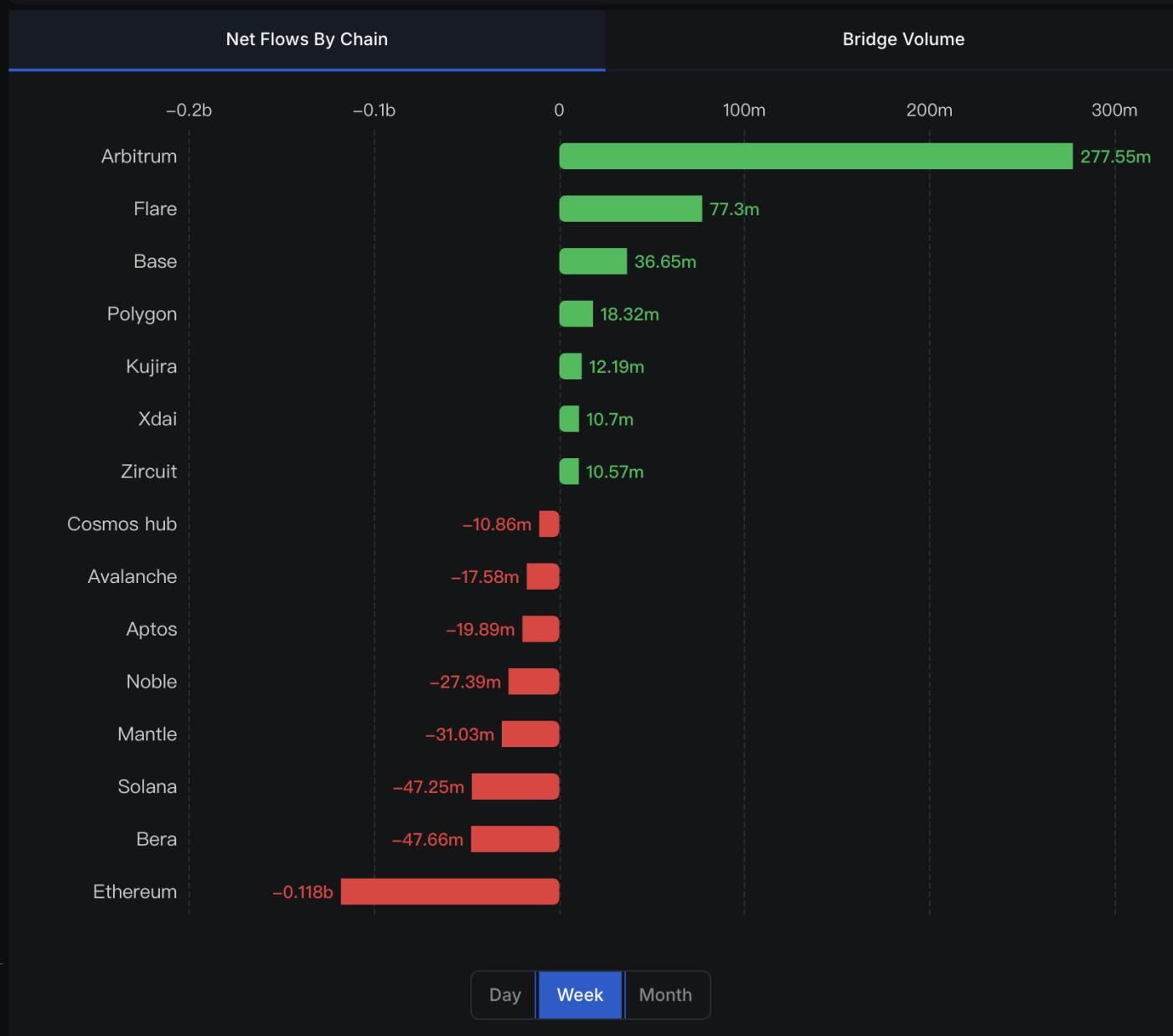Viewport: 1173px width, 1036px height.
Task: Choose the Week timeframe button
Action: tap(580, 995)
